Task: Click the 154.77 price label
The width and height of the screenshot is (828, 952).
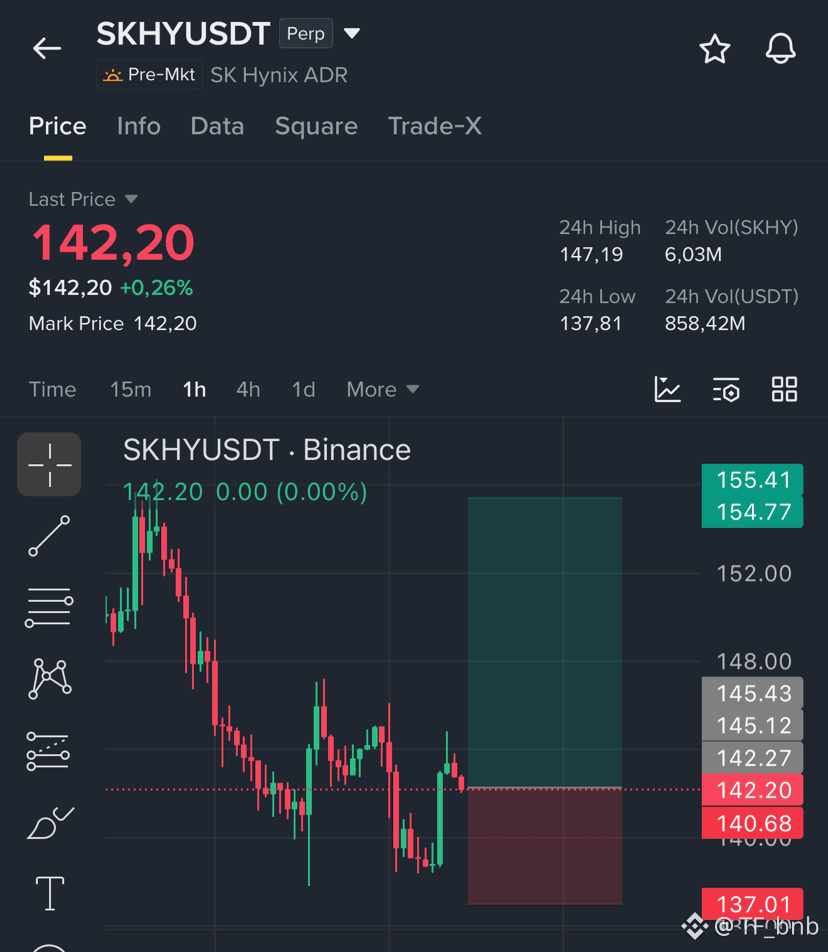Action: (x=753, y=512)
